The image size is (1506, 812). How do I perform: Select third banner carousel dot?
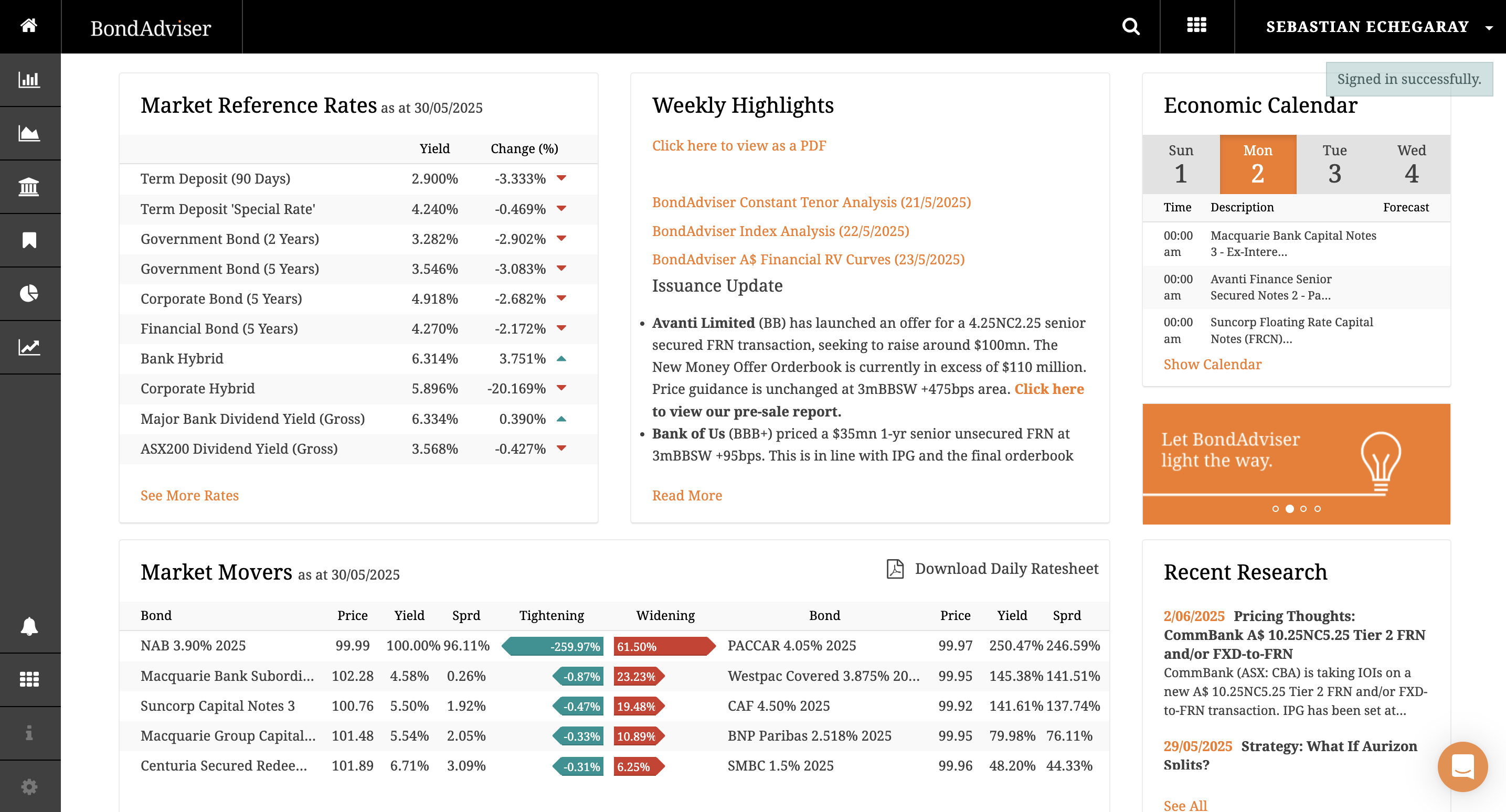pos(1303,509)
